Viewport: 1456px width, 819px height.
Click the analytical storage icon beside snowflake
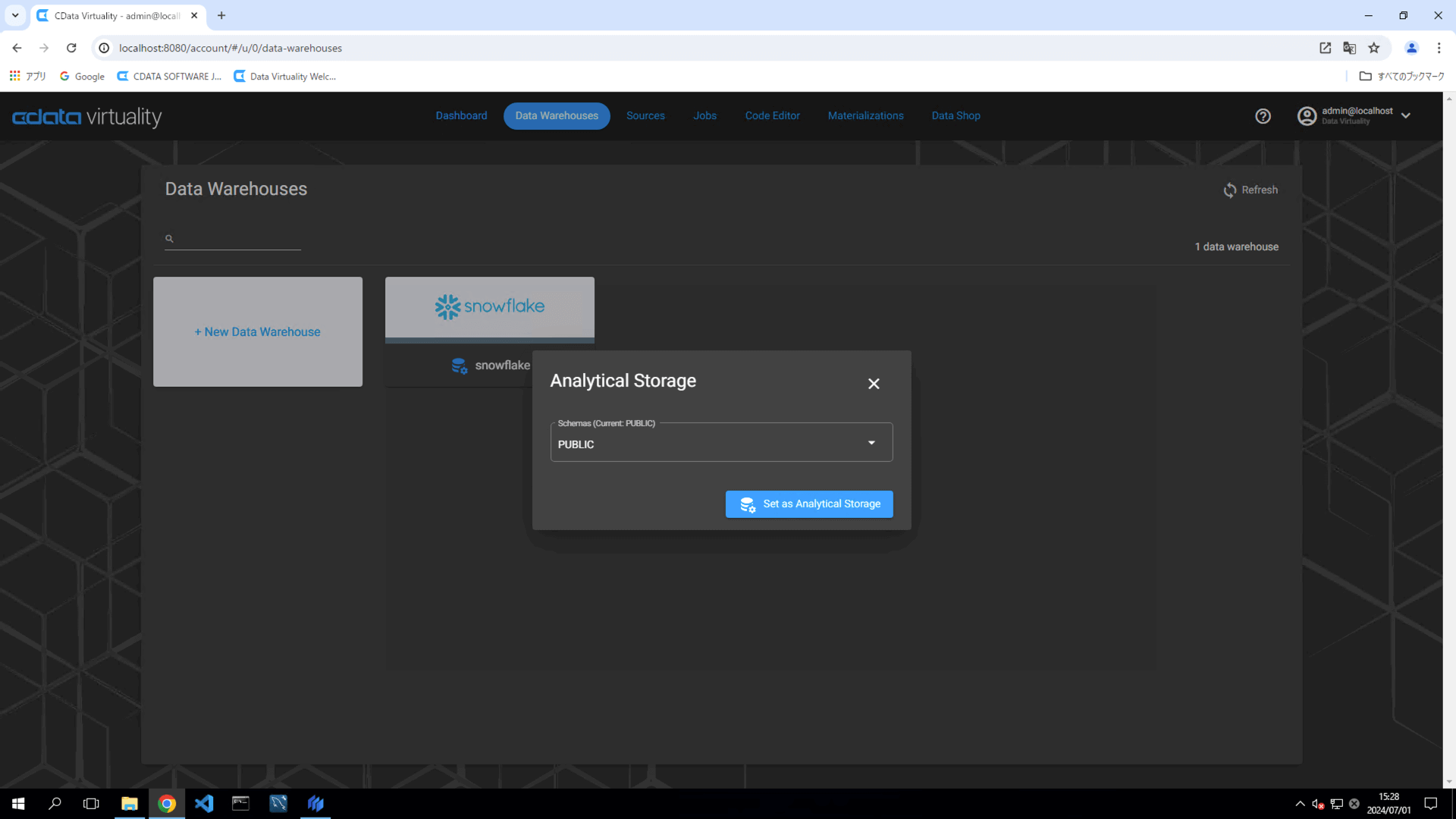click(459, 366)
